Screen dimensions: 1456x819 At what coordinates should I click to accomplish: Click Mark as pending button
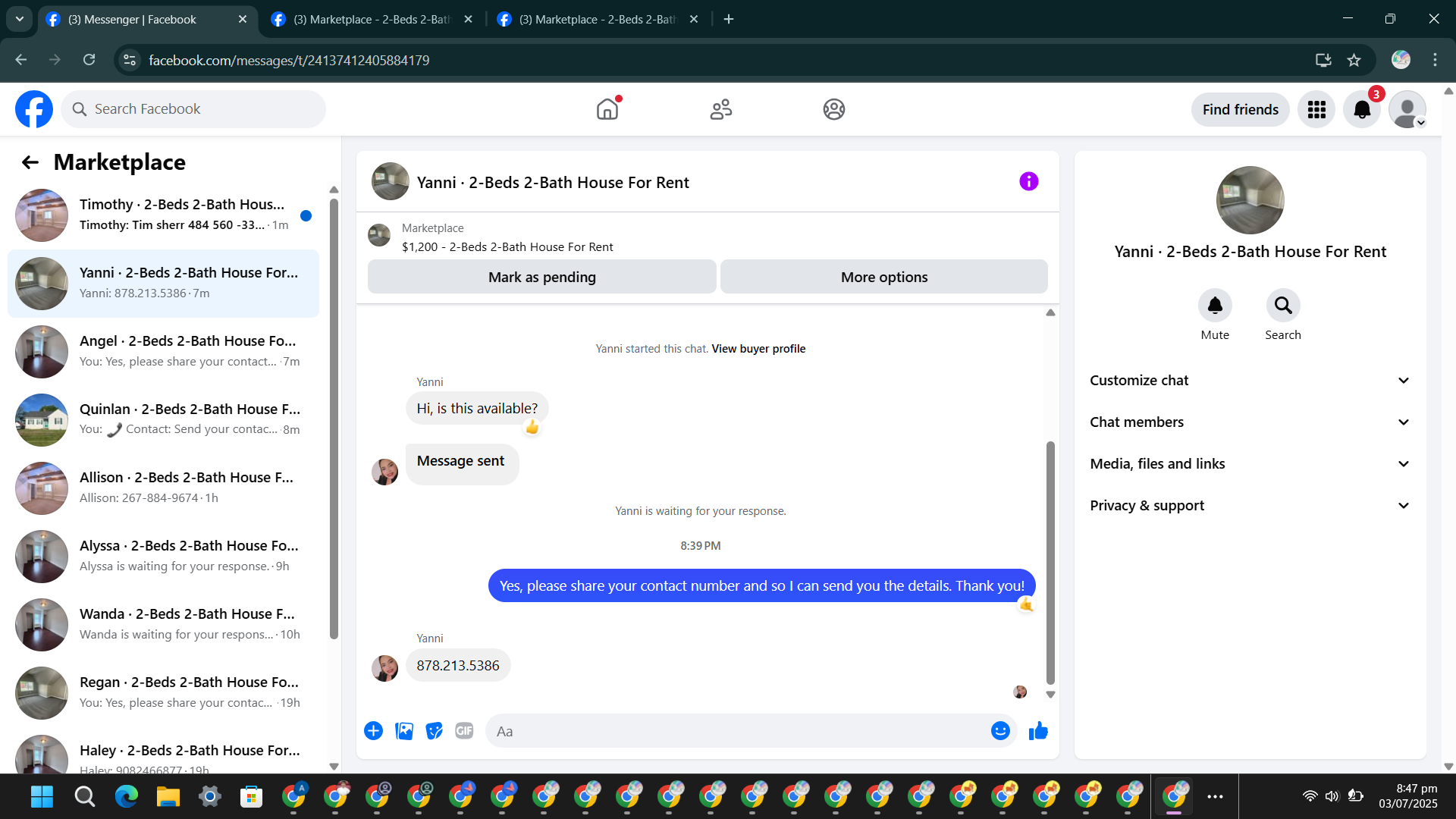click(541, 278)
